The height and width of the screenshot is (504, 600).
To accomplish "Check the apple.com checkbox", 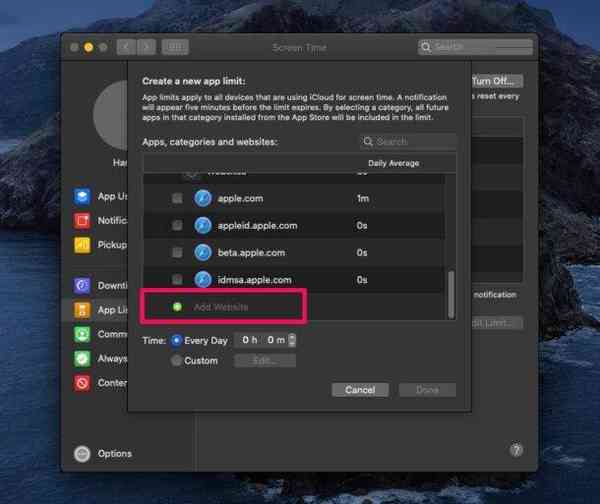I will pos(177,198).
